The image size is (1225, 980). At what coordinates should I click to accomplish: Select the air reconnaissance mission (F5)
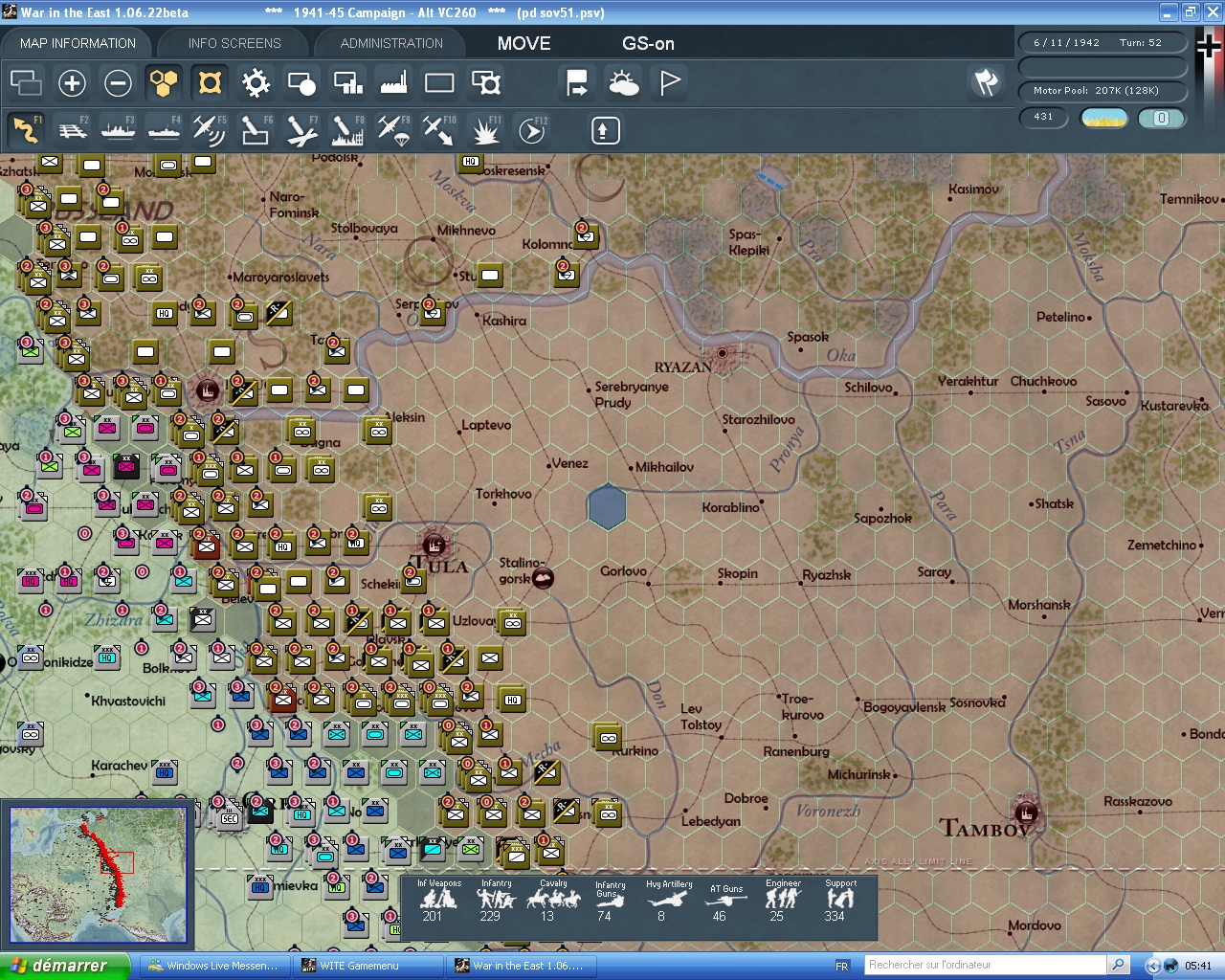210,129
